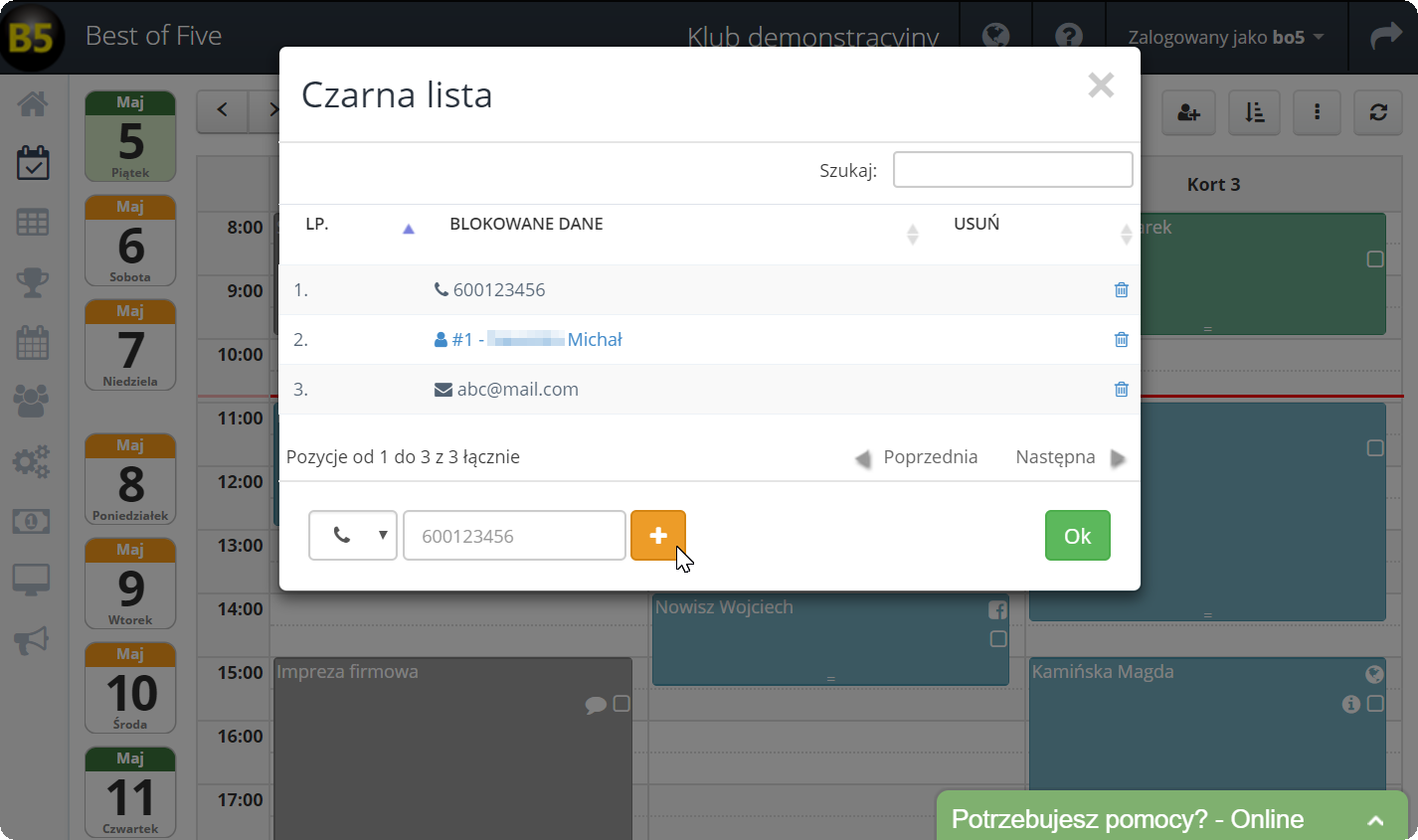Screen dimensions: 1418x840
Task: Select May 5 Piątek date tile
Action: tap(130, 136)
